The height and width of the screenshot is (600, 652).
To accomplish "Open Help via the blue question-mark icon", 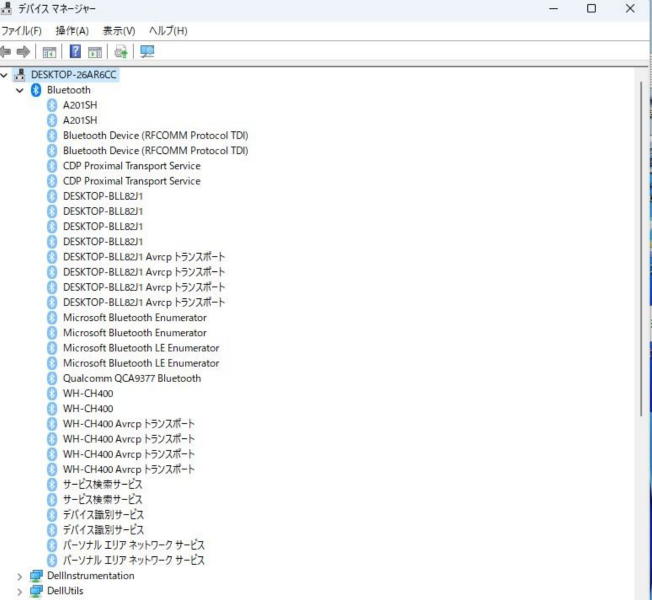I will pyautogui.click(x=75, y=52).
